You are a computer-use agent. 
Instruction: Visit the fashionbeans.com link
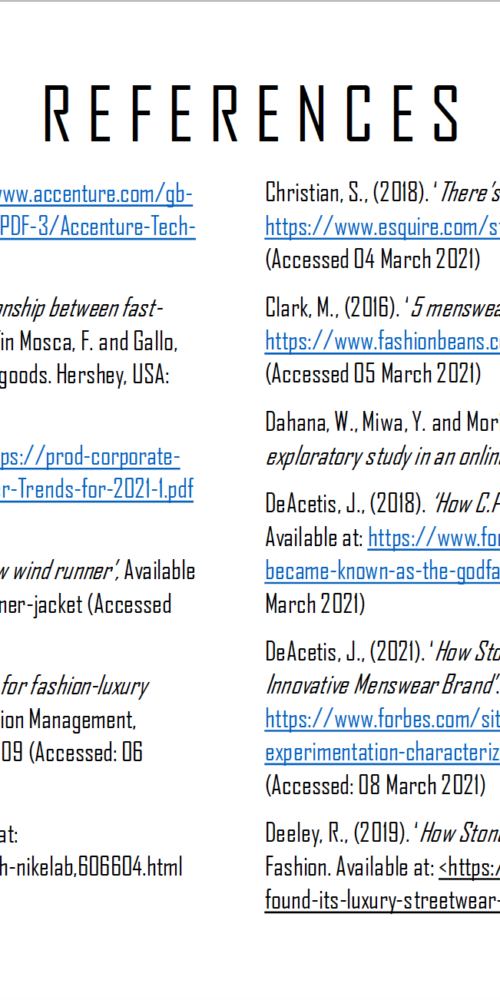click(383, 342)
